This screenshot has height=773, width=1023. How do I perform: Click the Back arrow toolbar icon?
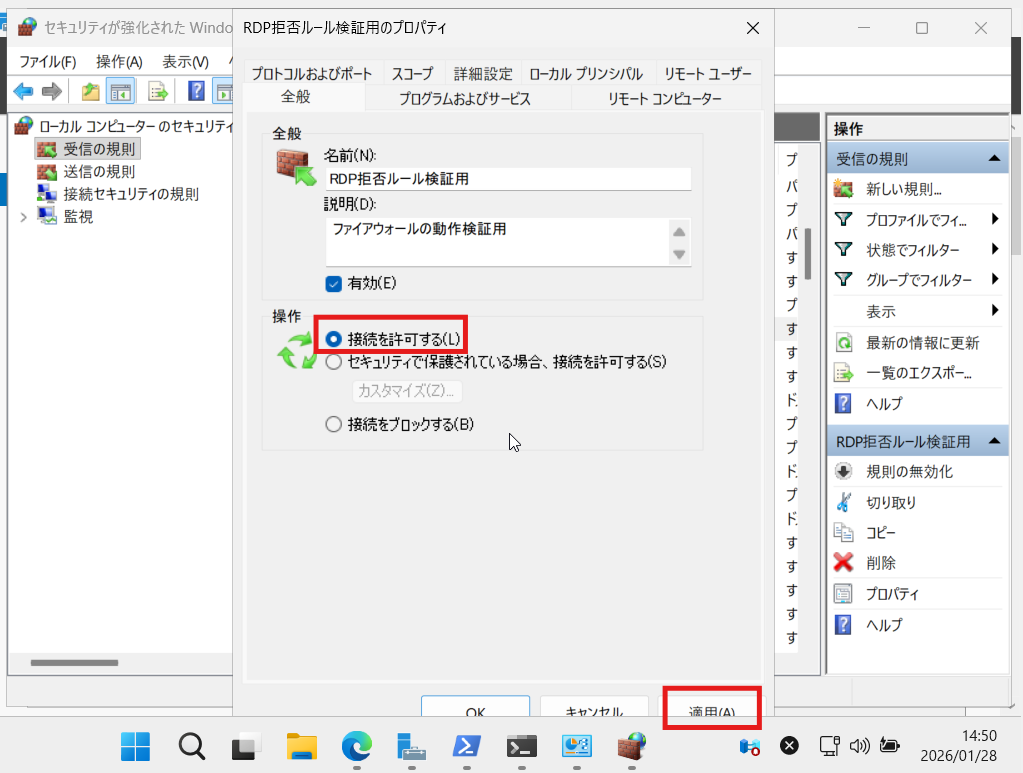(23, 91)
